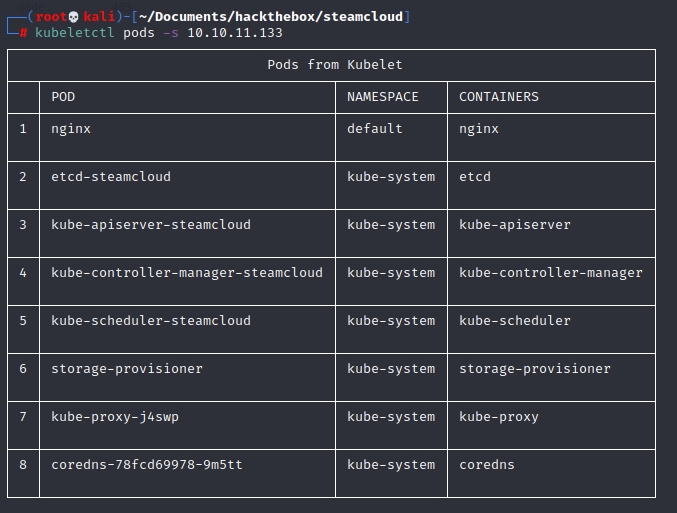Select the kube-apiserver-steamcloud pod name
Image resolution: width=677 pixels, height=513 pixels.
(x=151, y=225)
